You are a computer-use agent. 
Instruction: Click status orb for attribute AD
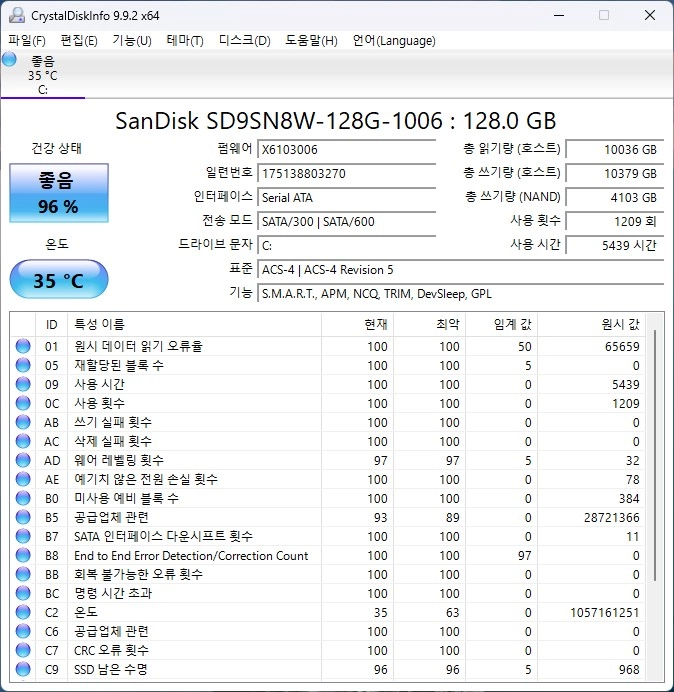pos(23,460)
